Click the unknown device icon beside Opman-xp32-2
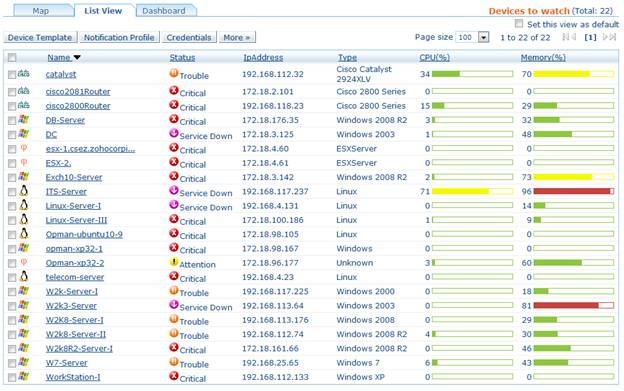The width and height of the screenshot is (624, 391). click(x=23, y=262)
